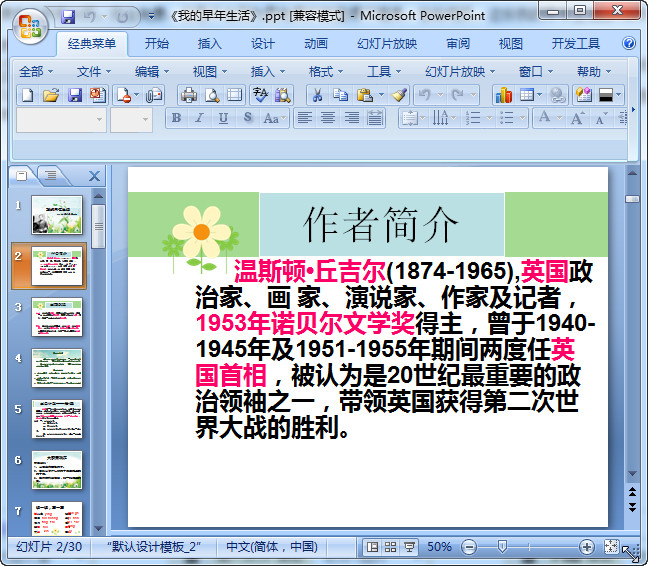Insert a chart using the chart icon

(503, 95)
